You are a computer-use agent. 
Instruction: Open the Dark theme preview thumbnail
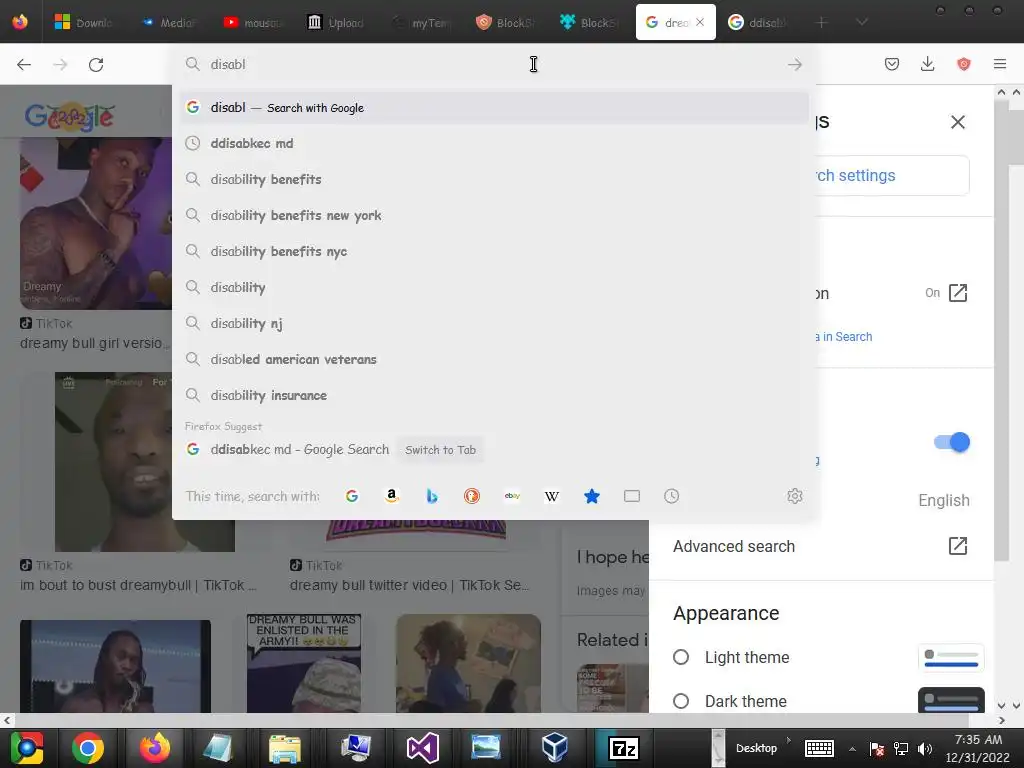pos(951,700)
